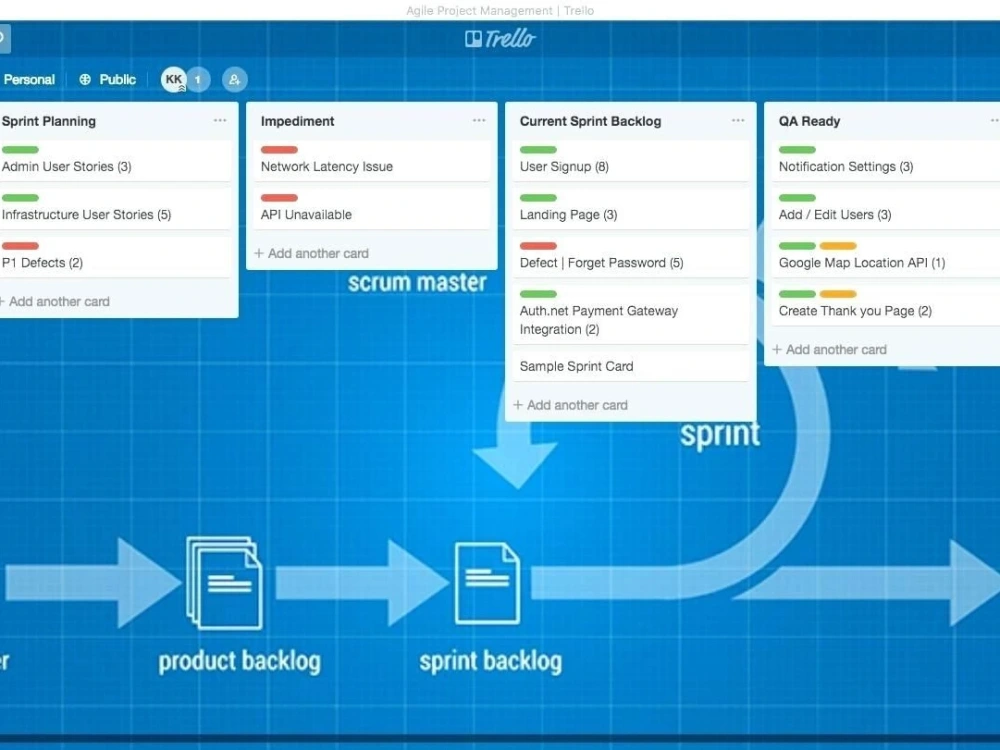Add another card to Impediment
This screenshot has width=1000, height=750.
pos(311,253)
